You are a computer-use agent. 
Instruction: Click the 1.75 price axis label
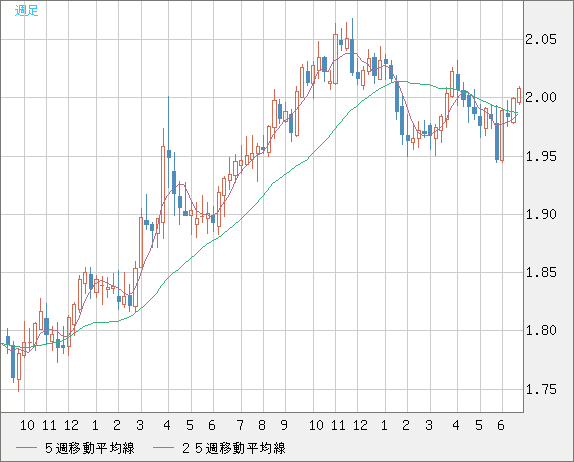pos(541,389)
